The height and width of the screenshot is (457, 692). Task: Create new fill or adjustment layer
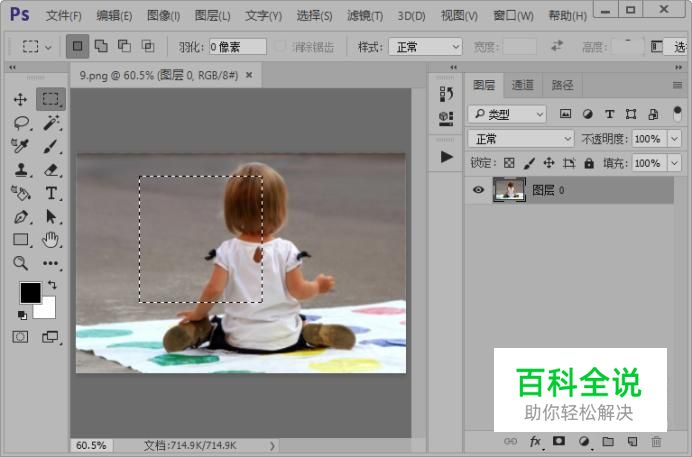tap(584, 441)
